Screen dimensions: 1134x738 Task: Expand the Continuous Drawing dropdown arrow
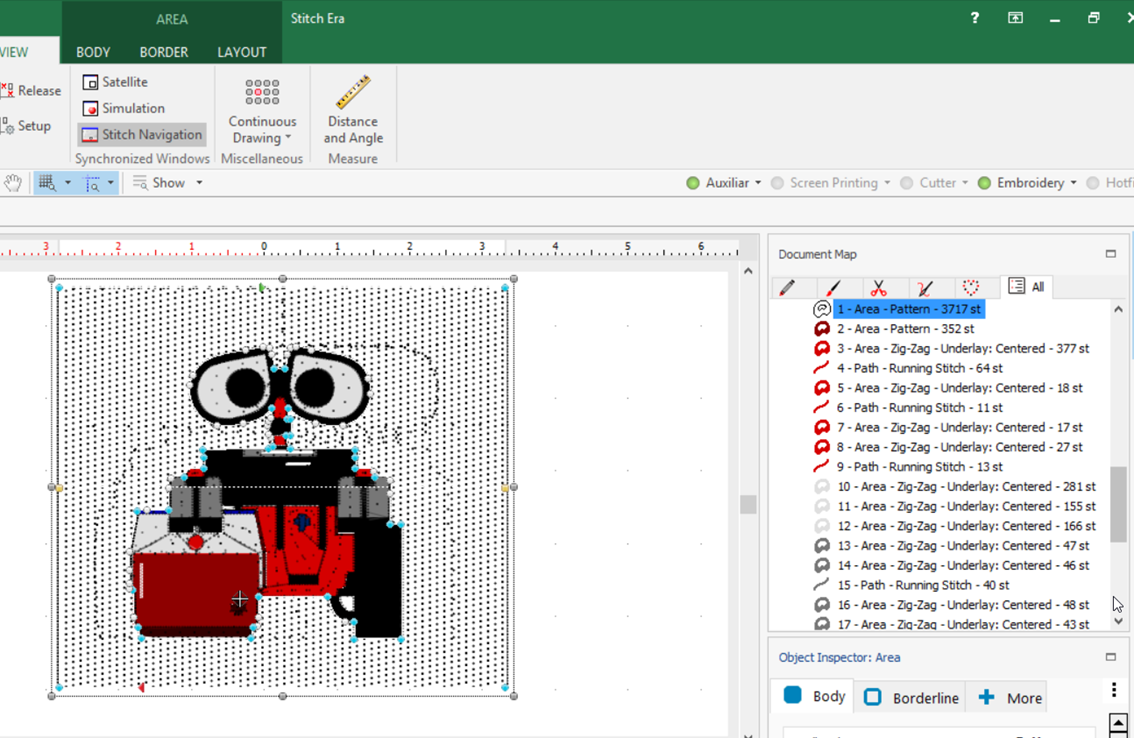click(288, 137)
